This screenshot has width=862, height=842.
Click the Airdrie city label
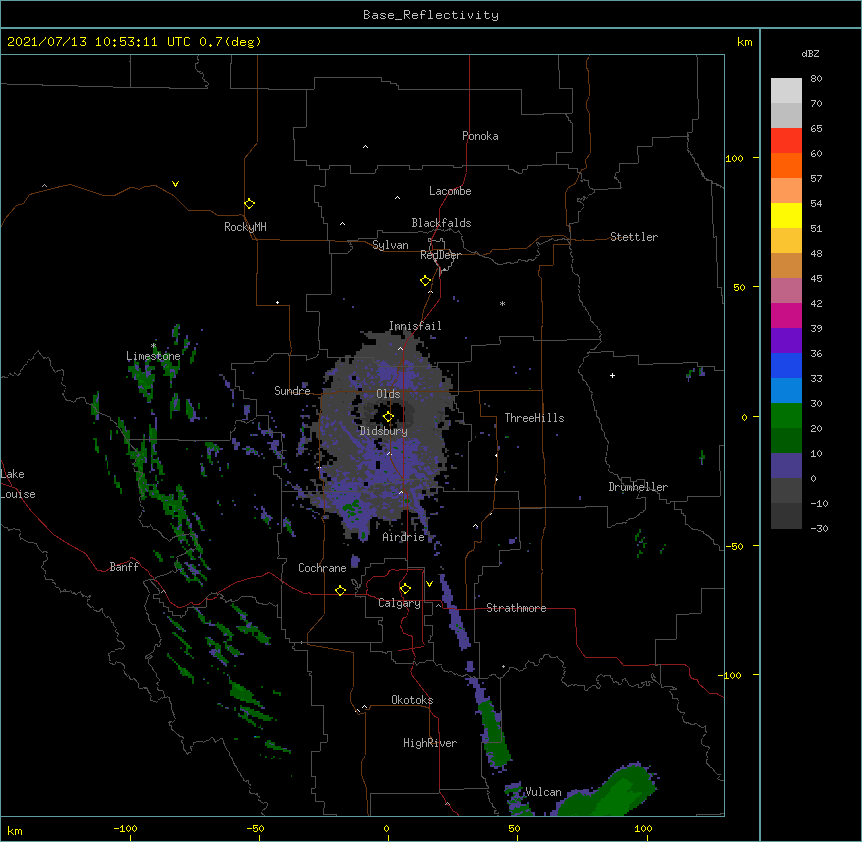[x=403, y=537]
